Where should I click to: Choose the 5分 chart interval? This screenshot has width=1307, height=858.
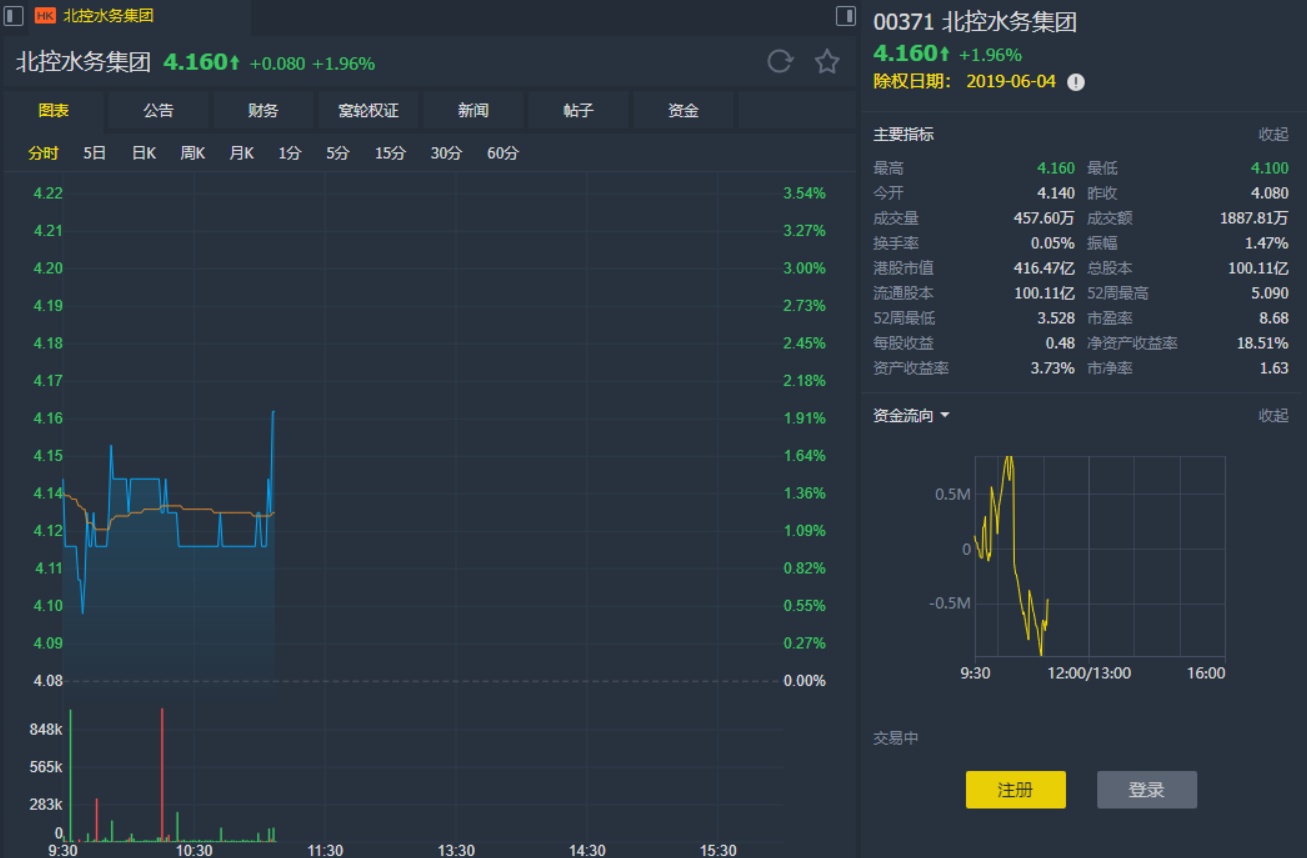[337, 153]
